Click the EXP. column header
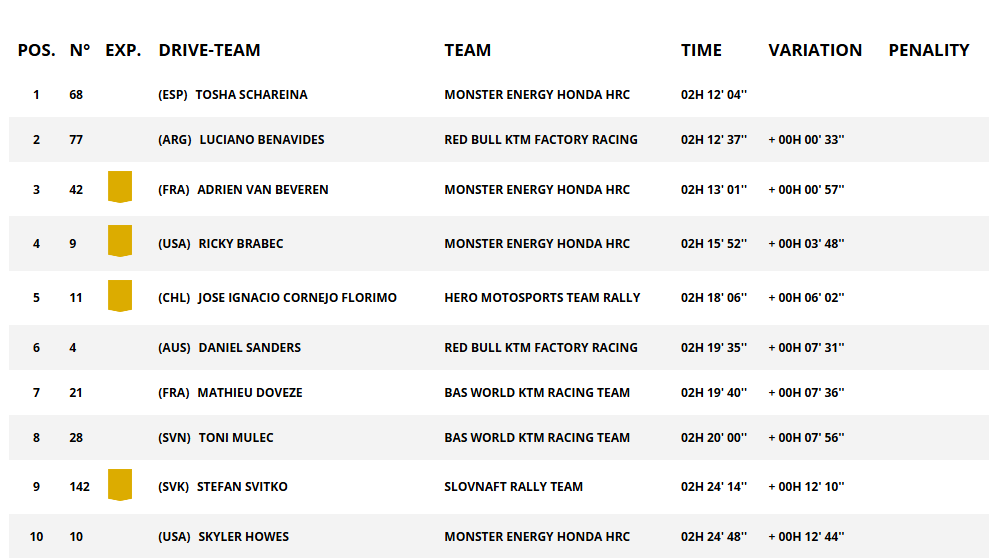999x558 pixels. click(x=123, y=50)
